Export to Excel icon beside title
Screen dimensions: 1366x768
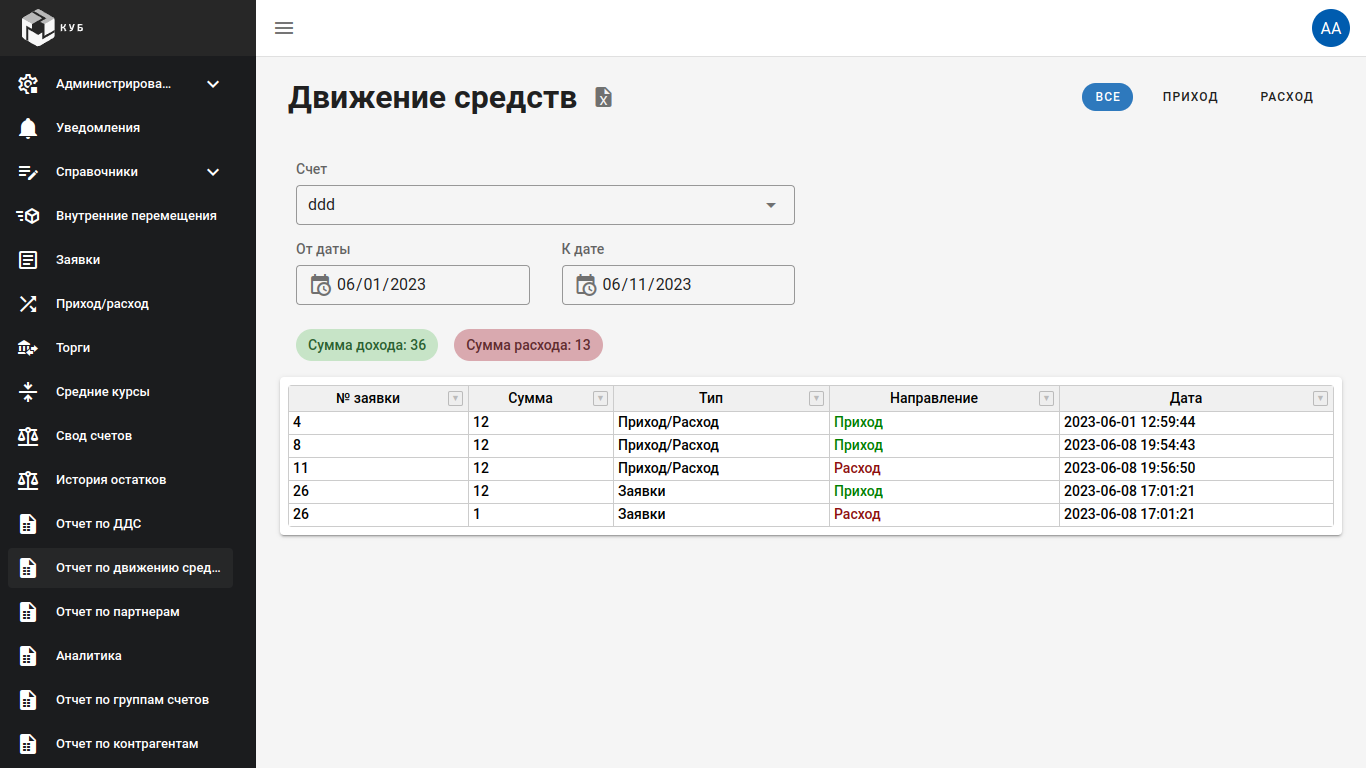[603, 97]
